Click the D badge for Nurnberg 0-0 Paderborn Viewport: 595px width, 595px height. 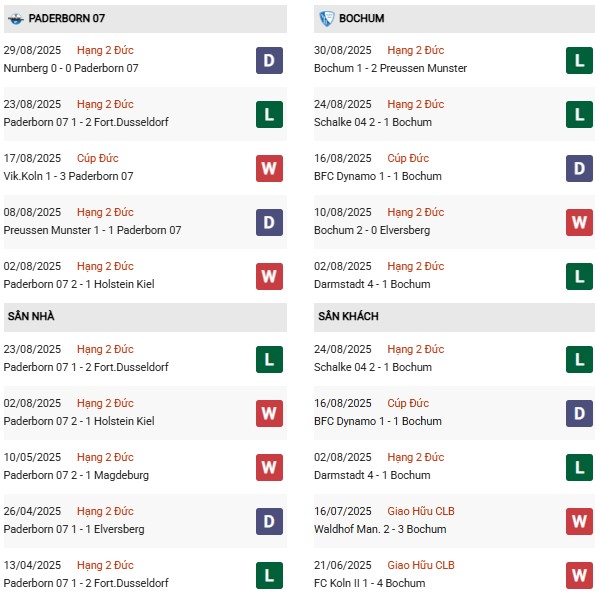(x=269, y=60)
